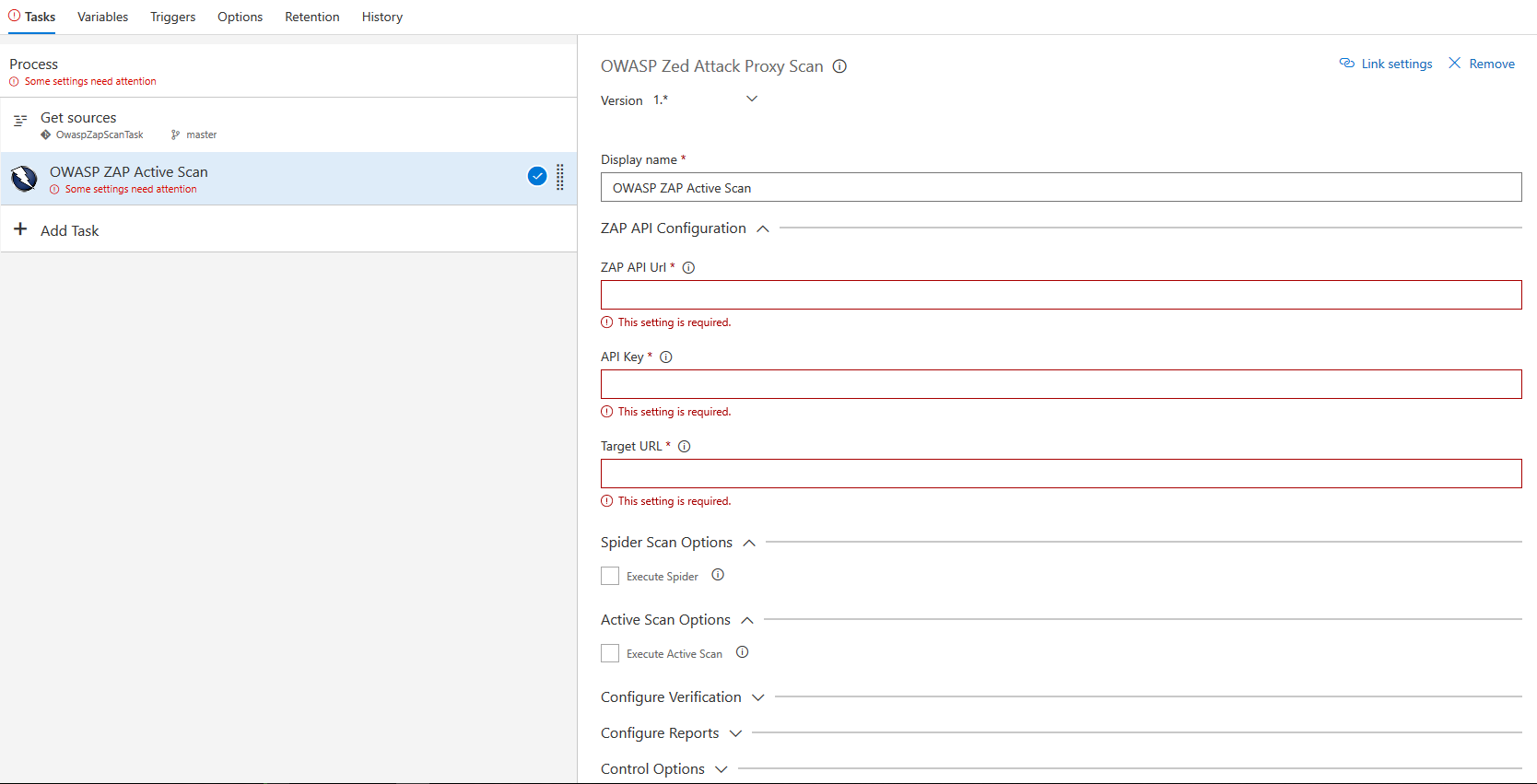The height and width of the screenshot is (784, 1537).
Task: Expand the Configure Reports section
Action: pos(735,733)
